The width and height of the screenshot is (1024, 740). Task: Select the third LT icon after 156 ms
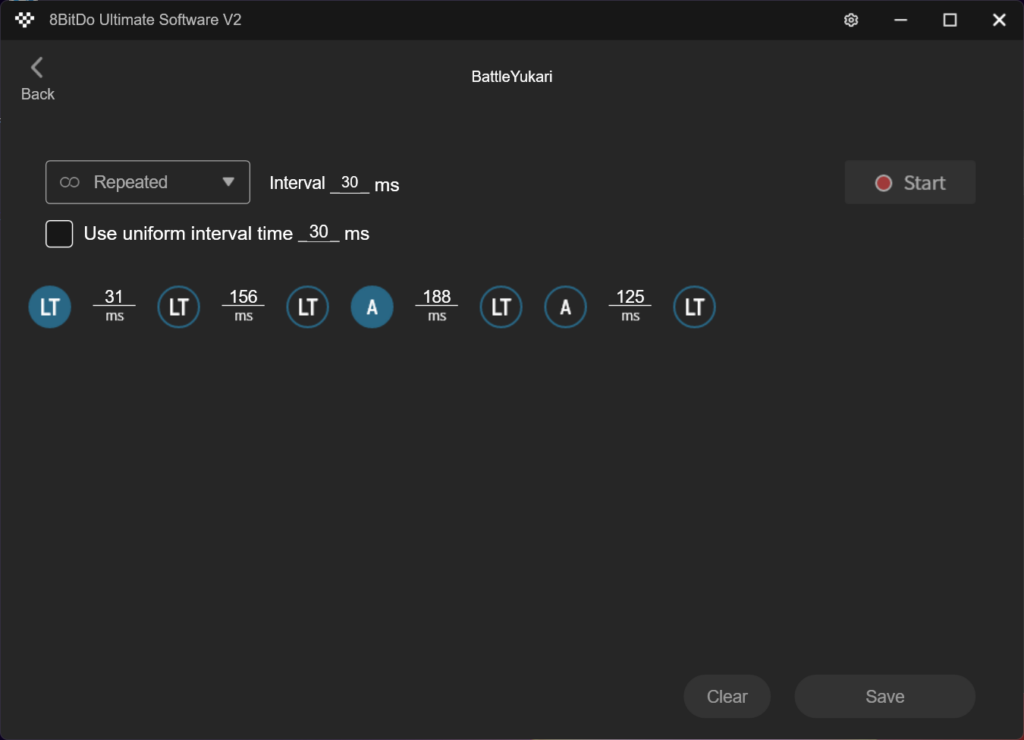point(308,307)
